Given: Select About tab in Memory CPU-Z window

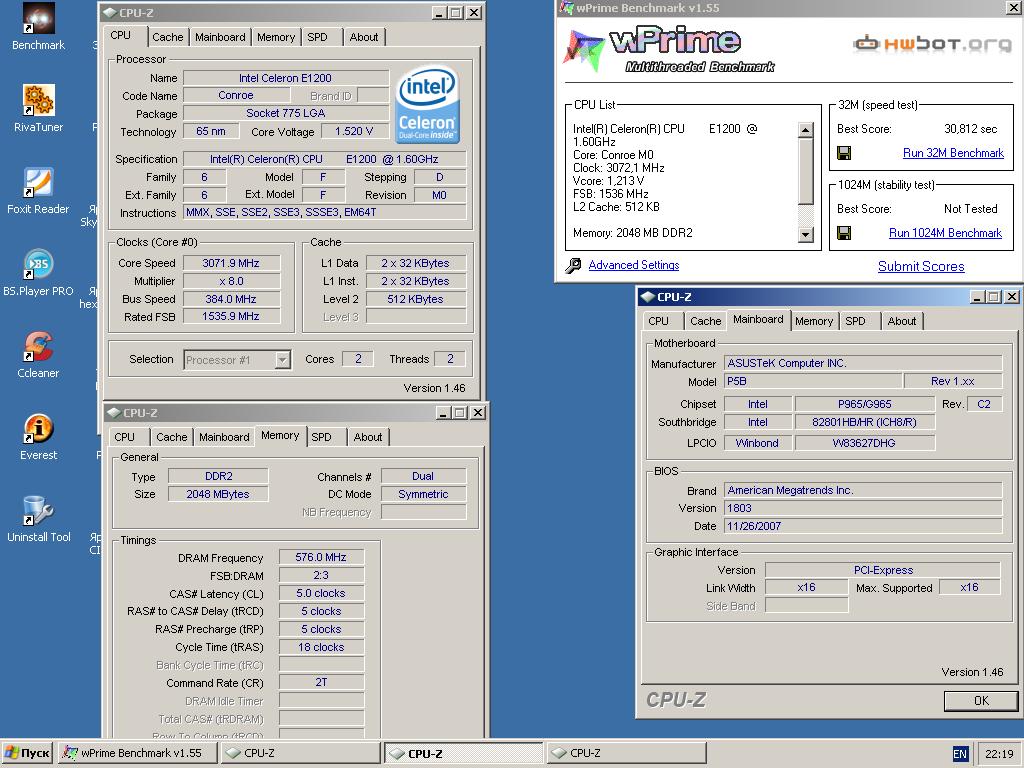Looking at the screenshot, I should coord(368,437).
